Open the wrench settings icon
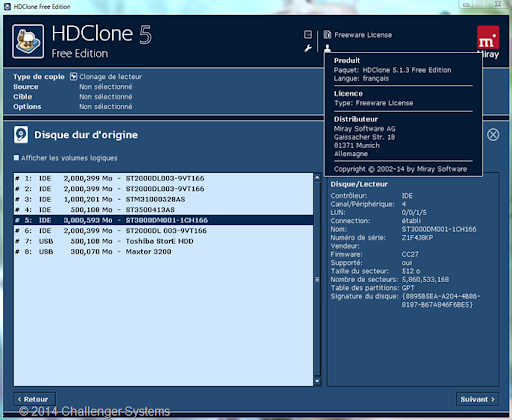 pos(308,48)
